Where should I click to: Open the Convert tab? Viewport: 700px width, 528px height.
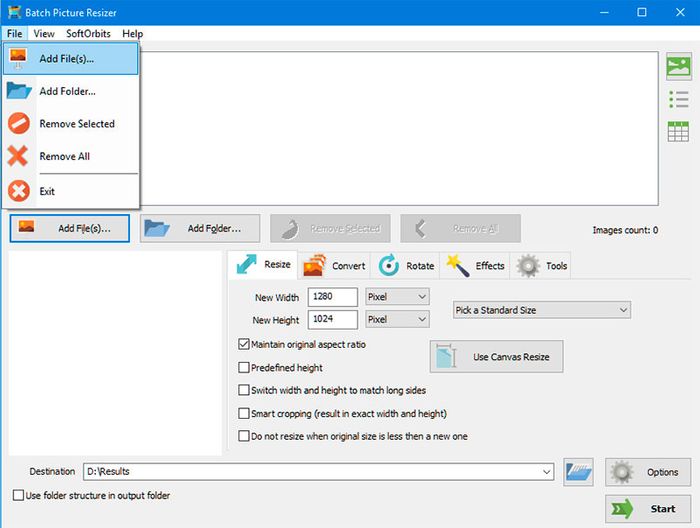[335, 266]
